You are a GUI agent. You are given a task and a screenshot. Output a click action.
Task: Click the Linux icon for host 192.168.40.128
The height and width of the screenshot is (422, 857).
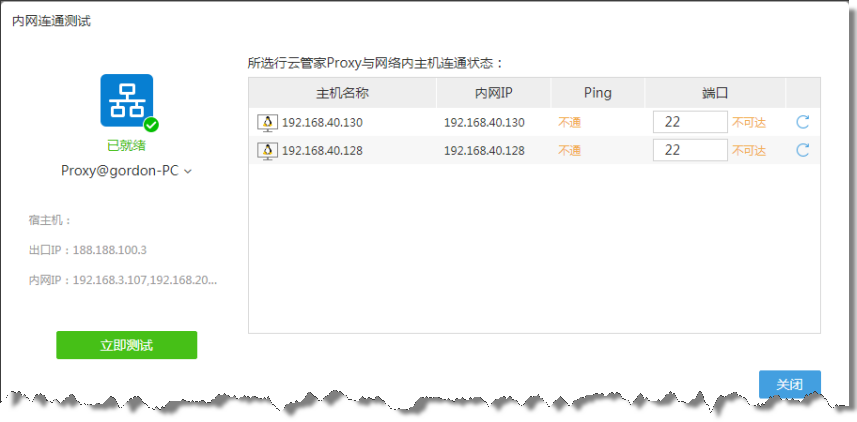(x=268, y=151)
